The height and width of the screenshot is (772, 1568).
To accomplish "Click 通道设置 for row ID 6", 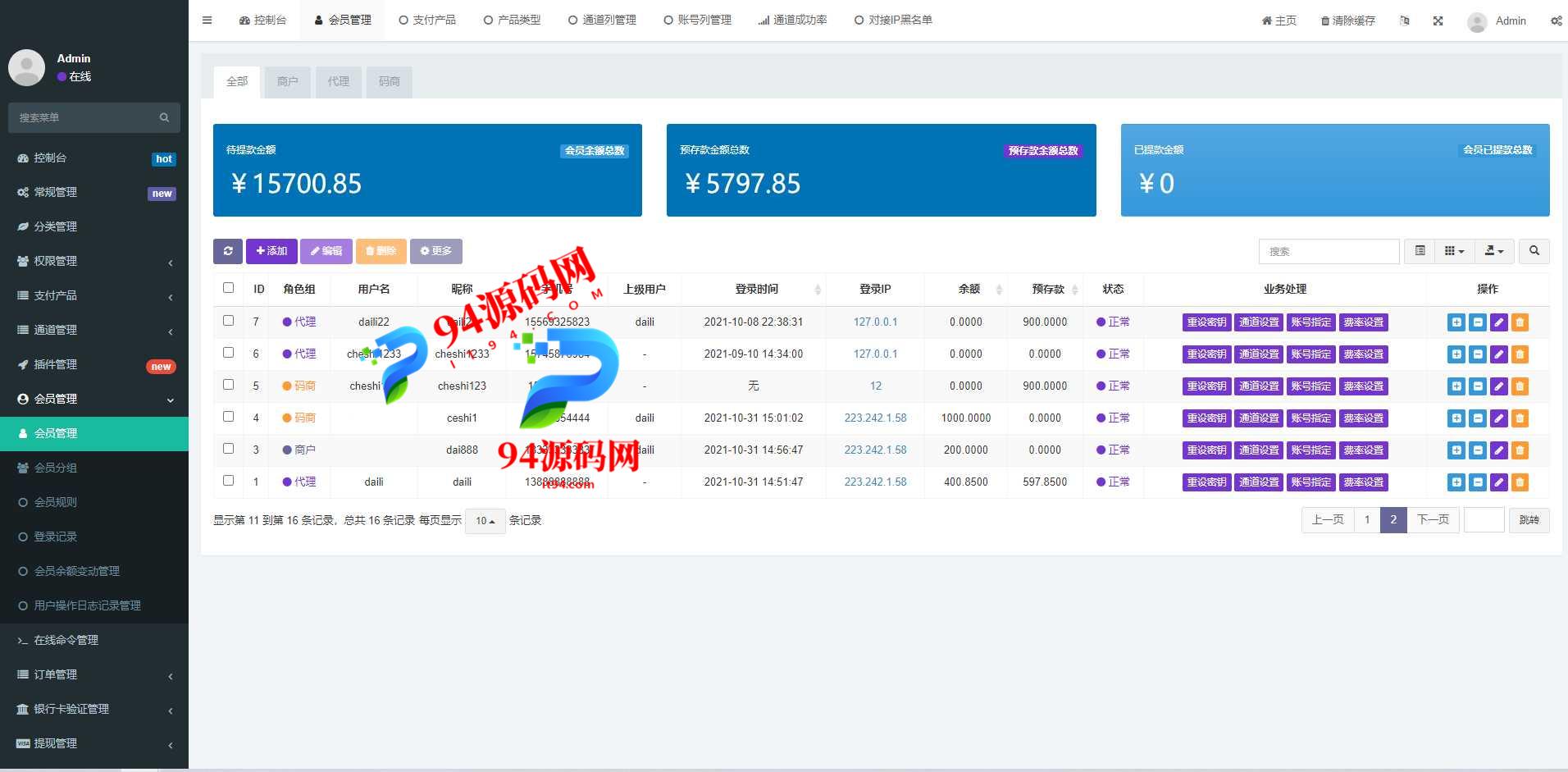I will pos(1259,354).
